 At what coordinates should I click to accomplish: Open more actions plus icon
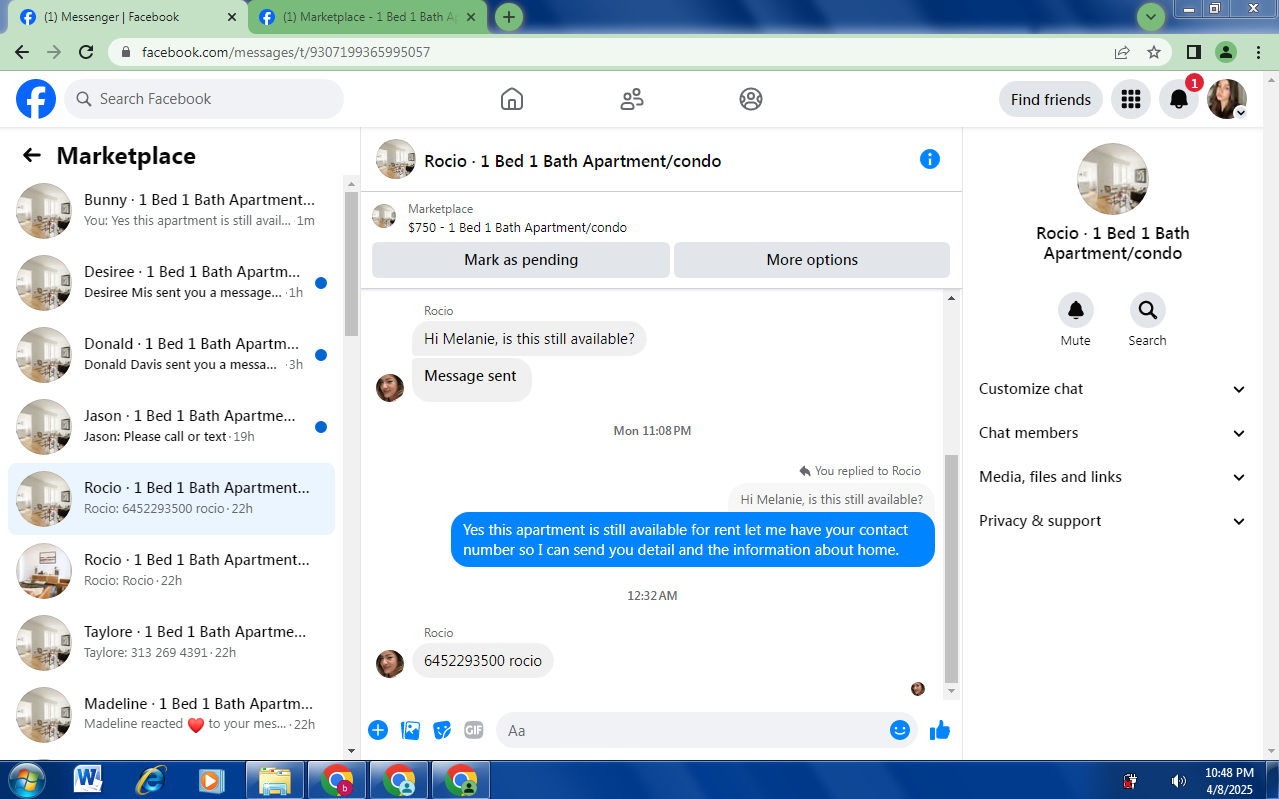pos(378,730)
